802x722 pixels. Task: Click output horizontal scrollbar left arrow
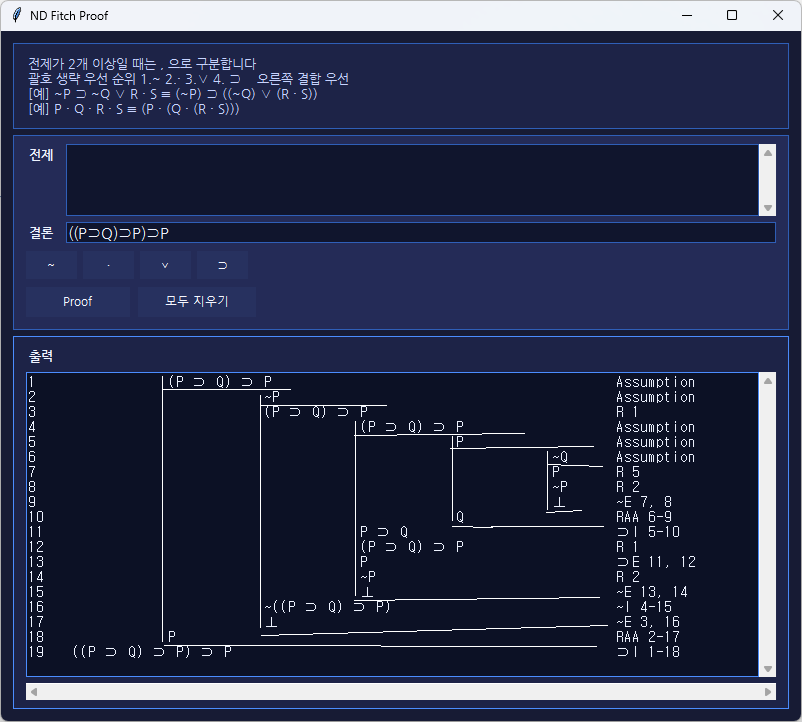[34, 691]
